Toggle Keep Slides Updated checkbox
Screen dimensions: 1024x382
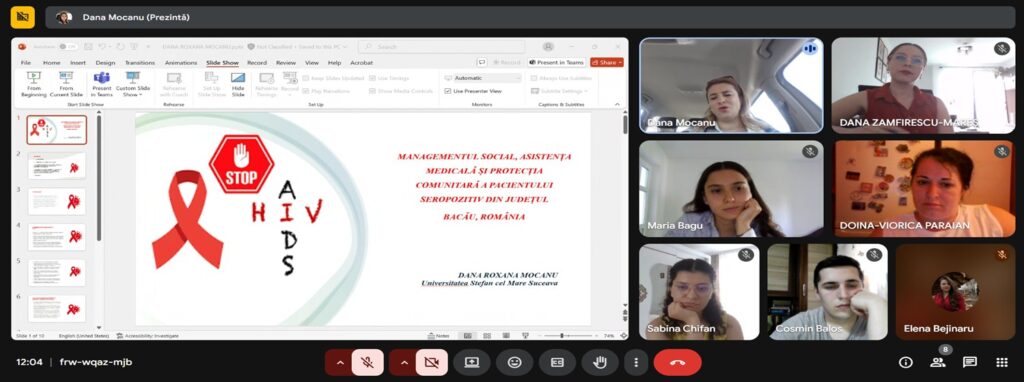[x=305, y=78]
